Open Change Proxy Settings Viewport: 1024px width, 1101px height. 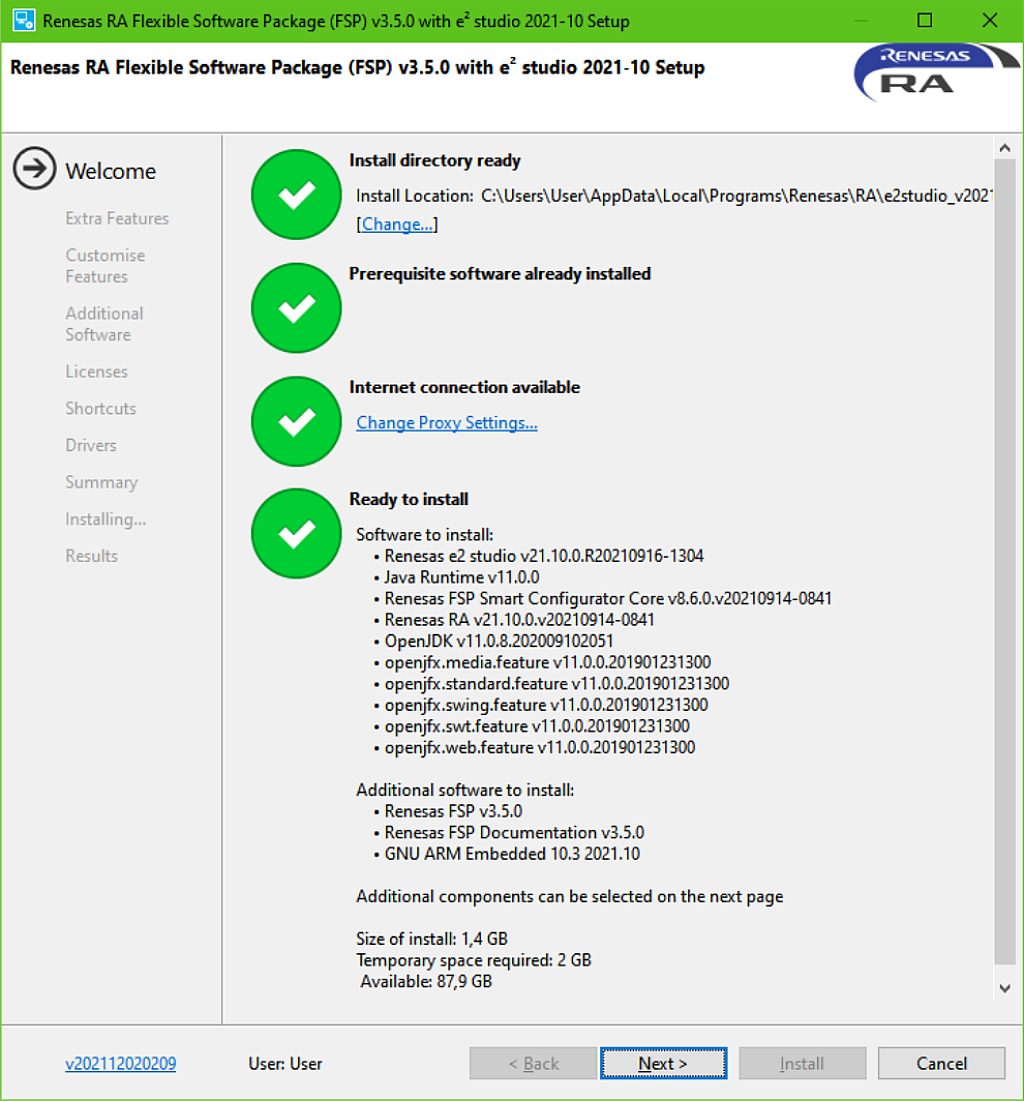click(447, 423)
